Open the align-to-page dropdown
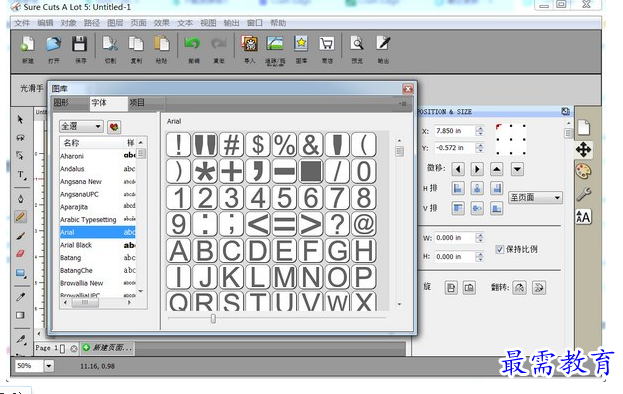This screenshot has height=394, width=623. pyautogui.click(x=535, y=197)
